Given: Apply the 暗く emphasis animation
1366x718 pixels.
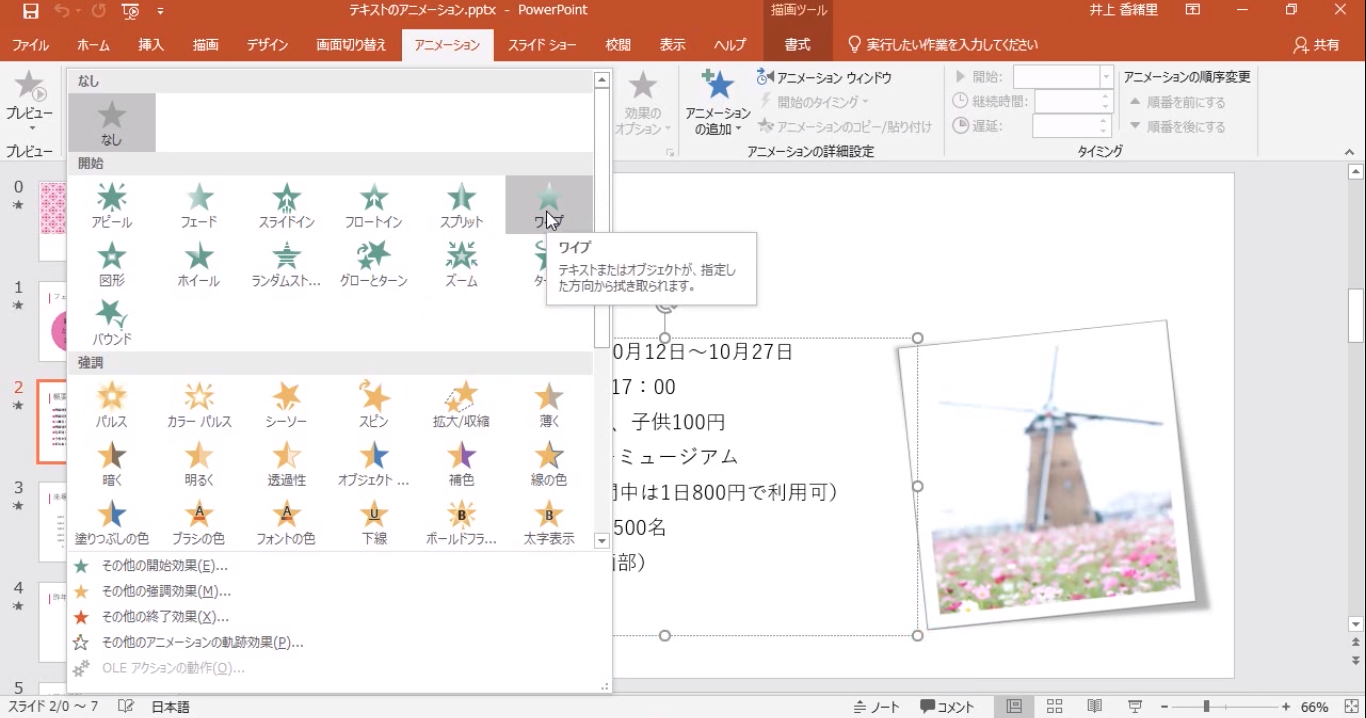Looking at the screenshot, I should click(x=112, y=463).
